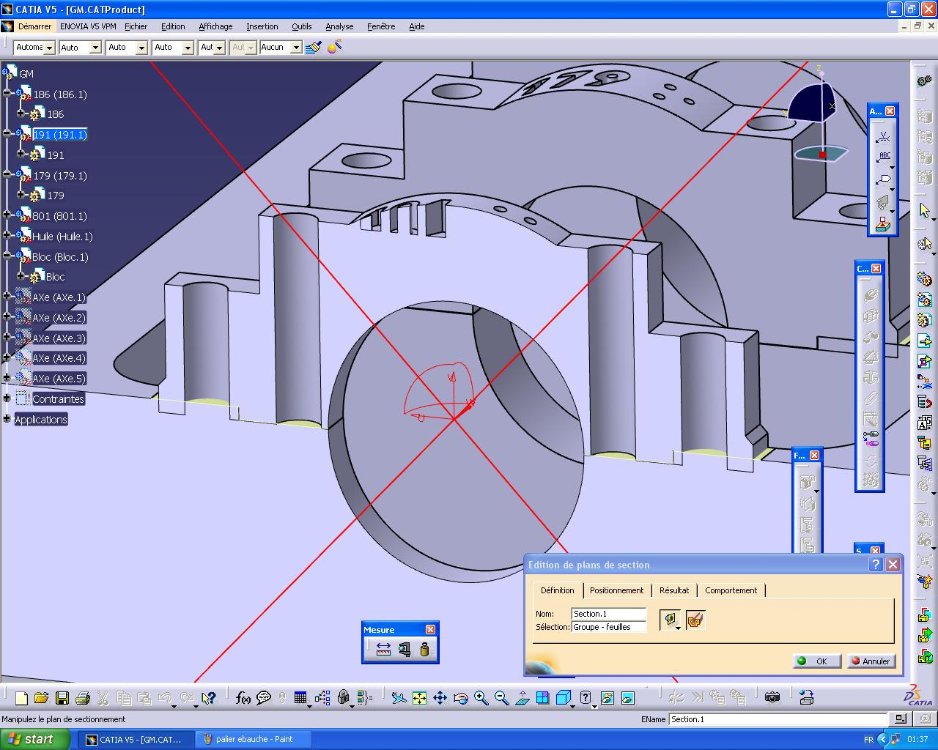Select the Définition tab
This screenshot has width=938, height=750.
coord(557,590)
